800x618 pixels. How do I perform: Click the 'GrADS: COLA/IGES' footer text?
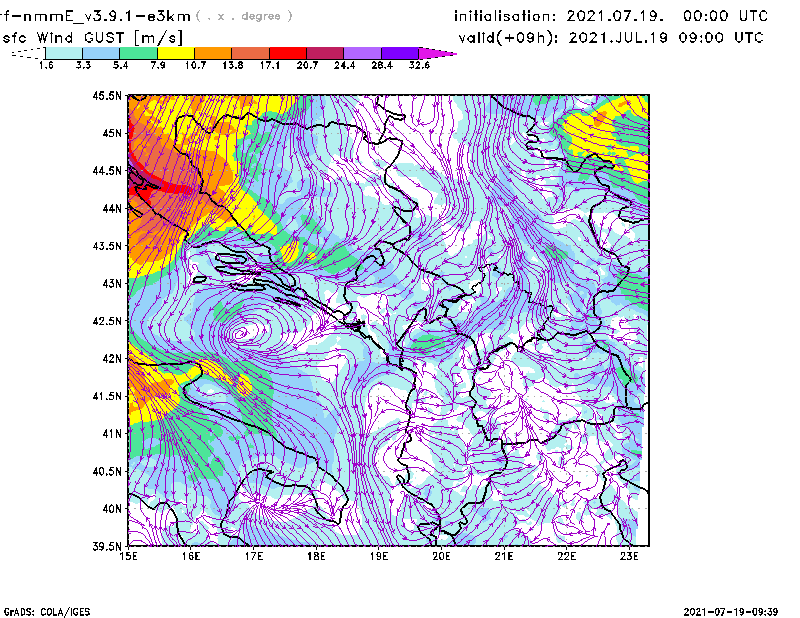tap(47, 612)
